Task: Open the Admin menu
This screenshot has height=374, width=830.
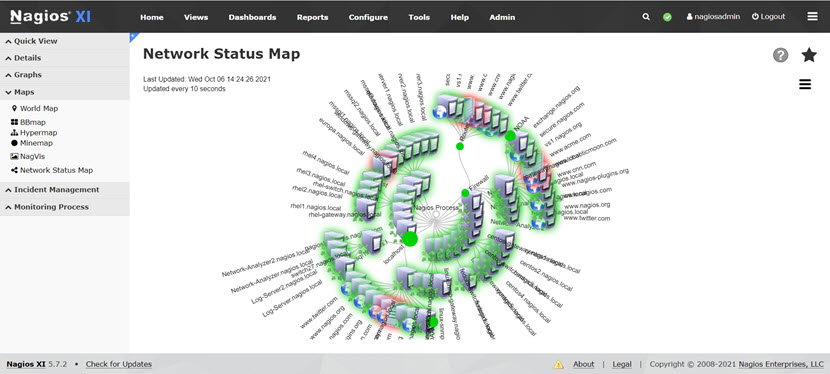Action: [x=502, y=17]
